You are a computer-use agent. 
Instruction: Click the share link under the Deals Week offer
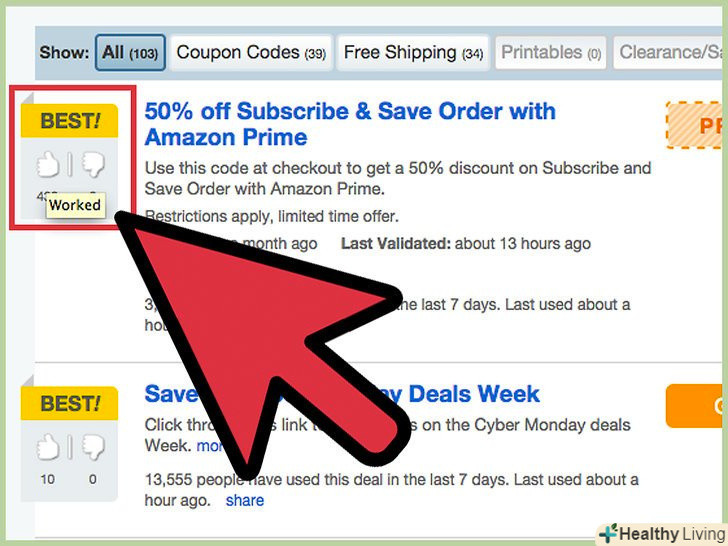point(245,500)
